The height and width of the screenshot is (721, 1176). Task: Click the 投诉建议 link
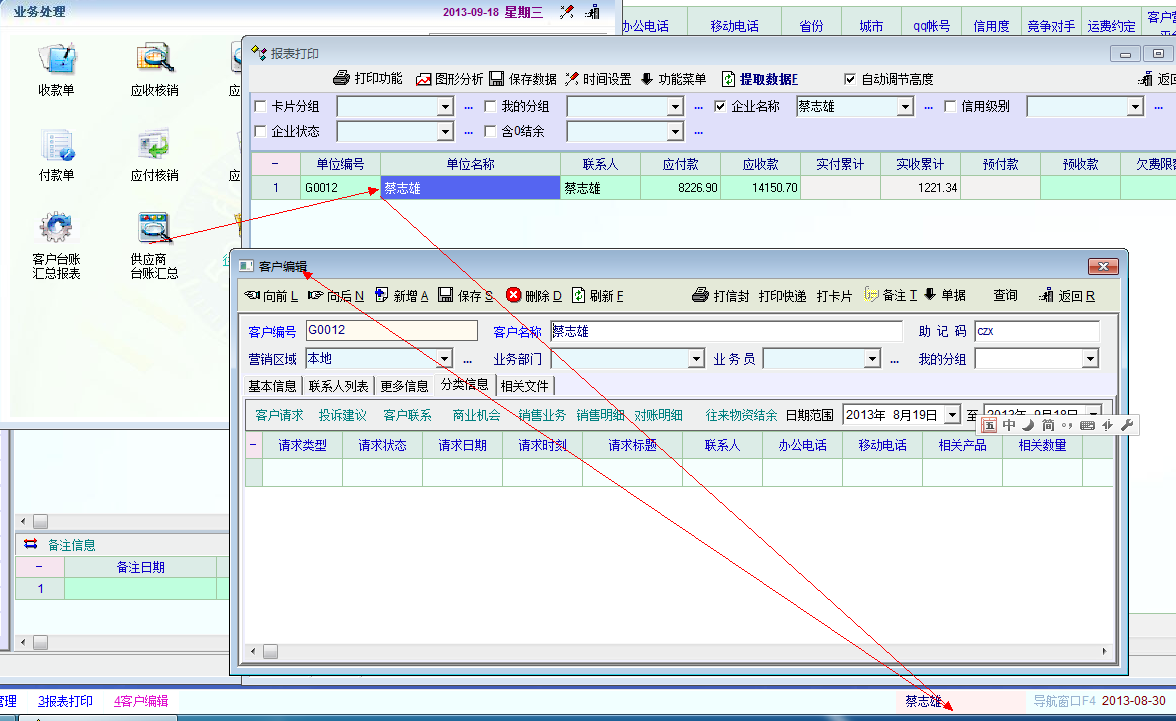[x=342, y=415]
